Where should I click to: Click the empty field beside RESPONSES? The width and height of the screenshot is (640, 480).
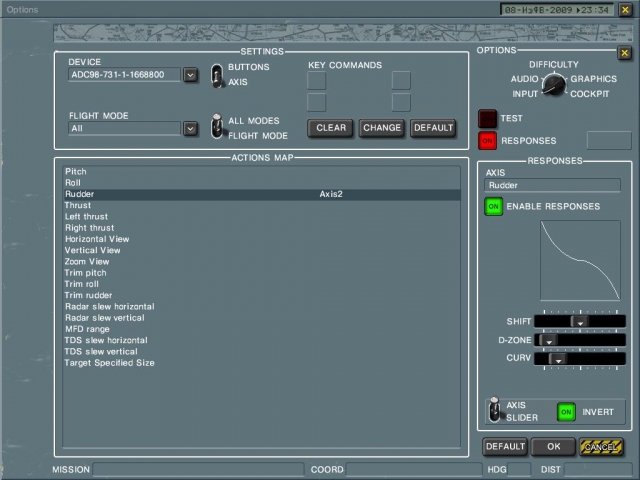(609, 140)
